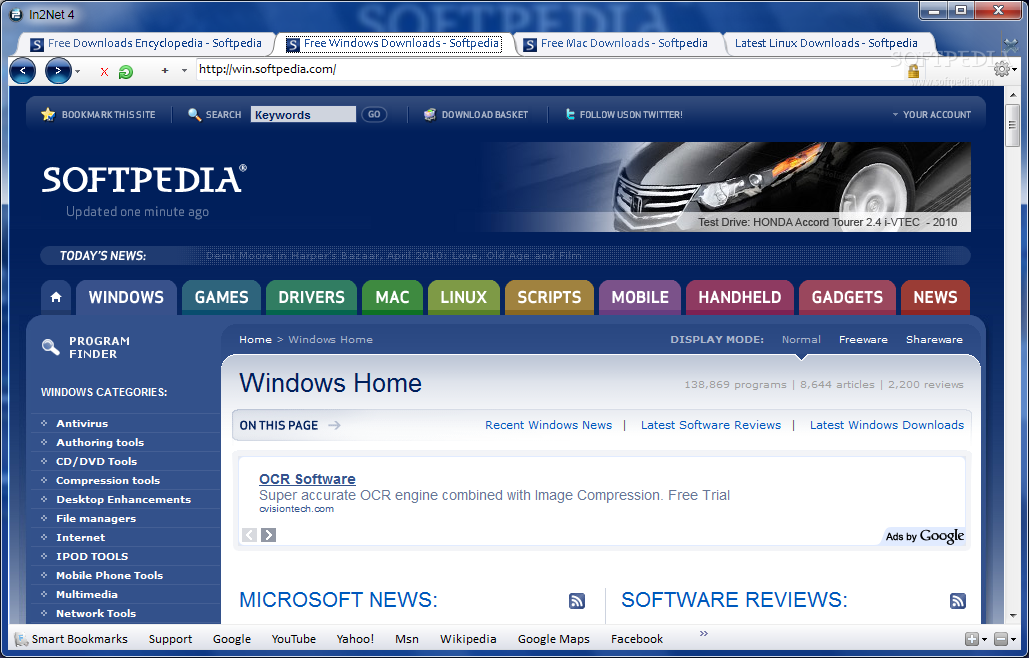Click the Keywords search field
Viewport: 1029px width, 658px height.
point(303,114)
